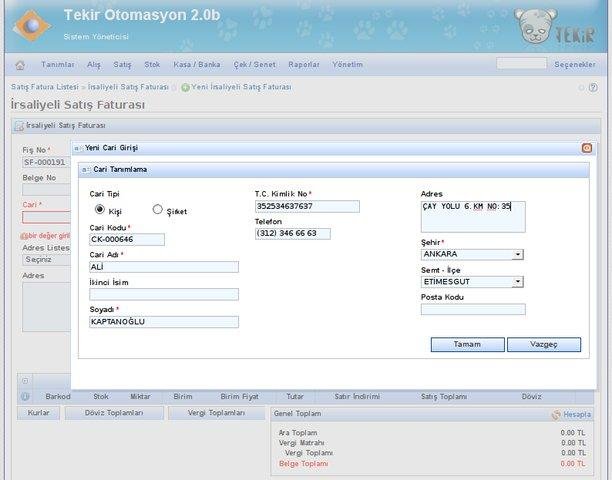Open the Satış menu
Screen dimensions: 612x480
[122, 65]
